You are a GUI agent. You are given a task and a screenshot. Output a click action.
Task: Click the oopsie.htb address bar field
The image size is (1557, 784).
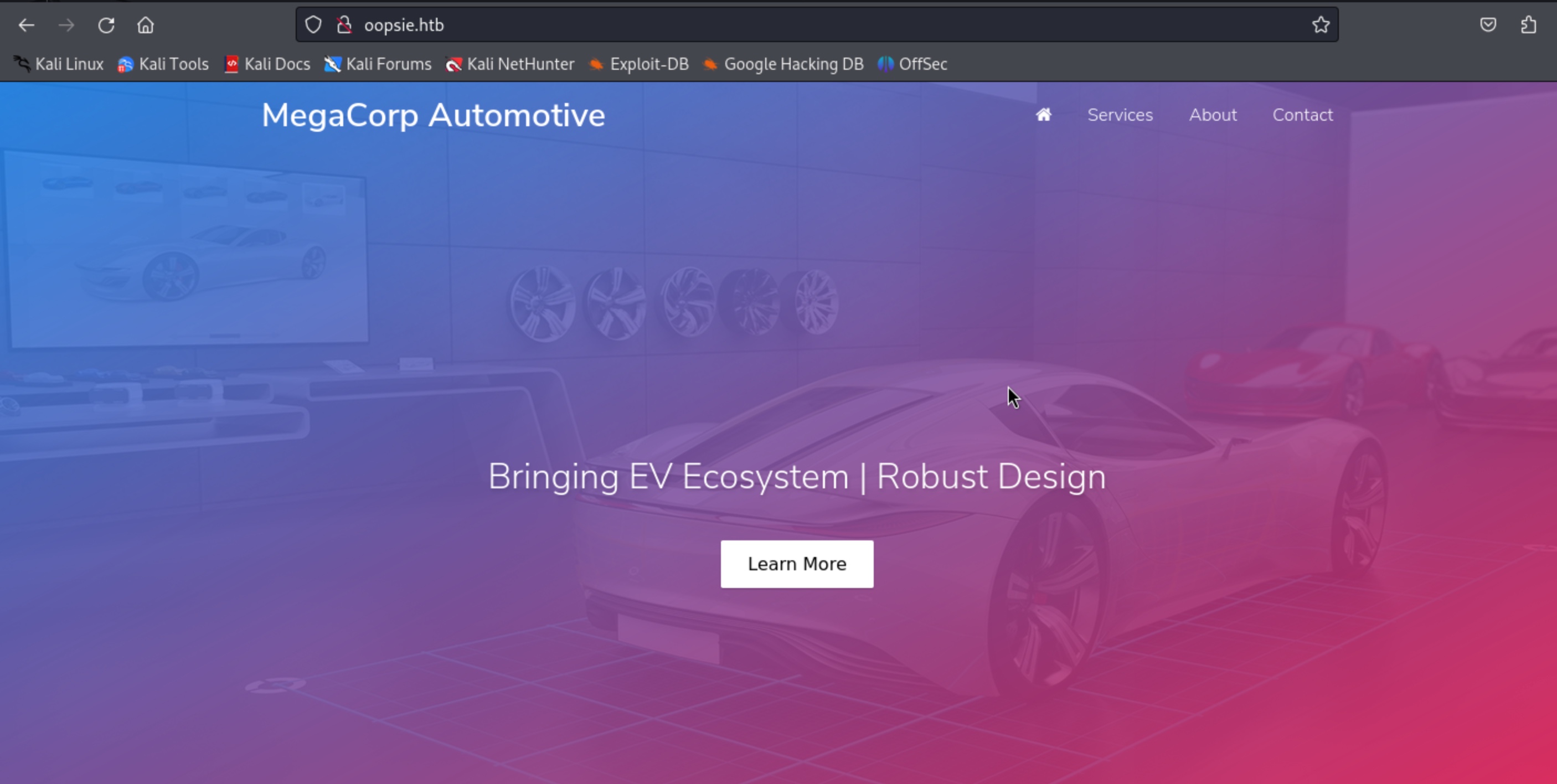coord(786,25)
